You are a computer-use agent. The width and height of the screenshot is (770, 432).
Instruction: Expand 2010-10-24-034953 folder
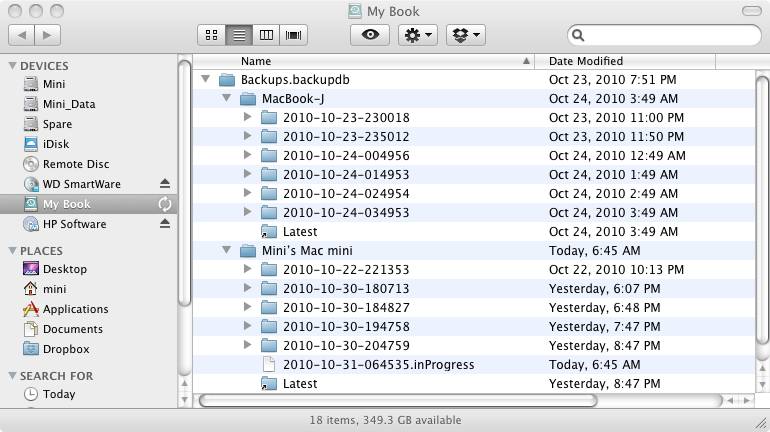248,212
